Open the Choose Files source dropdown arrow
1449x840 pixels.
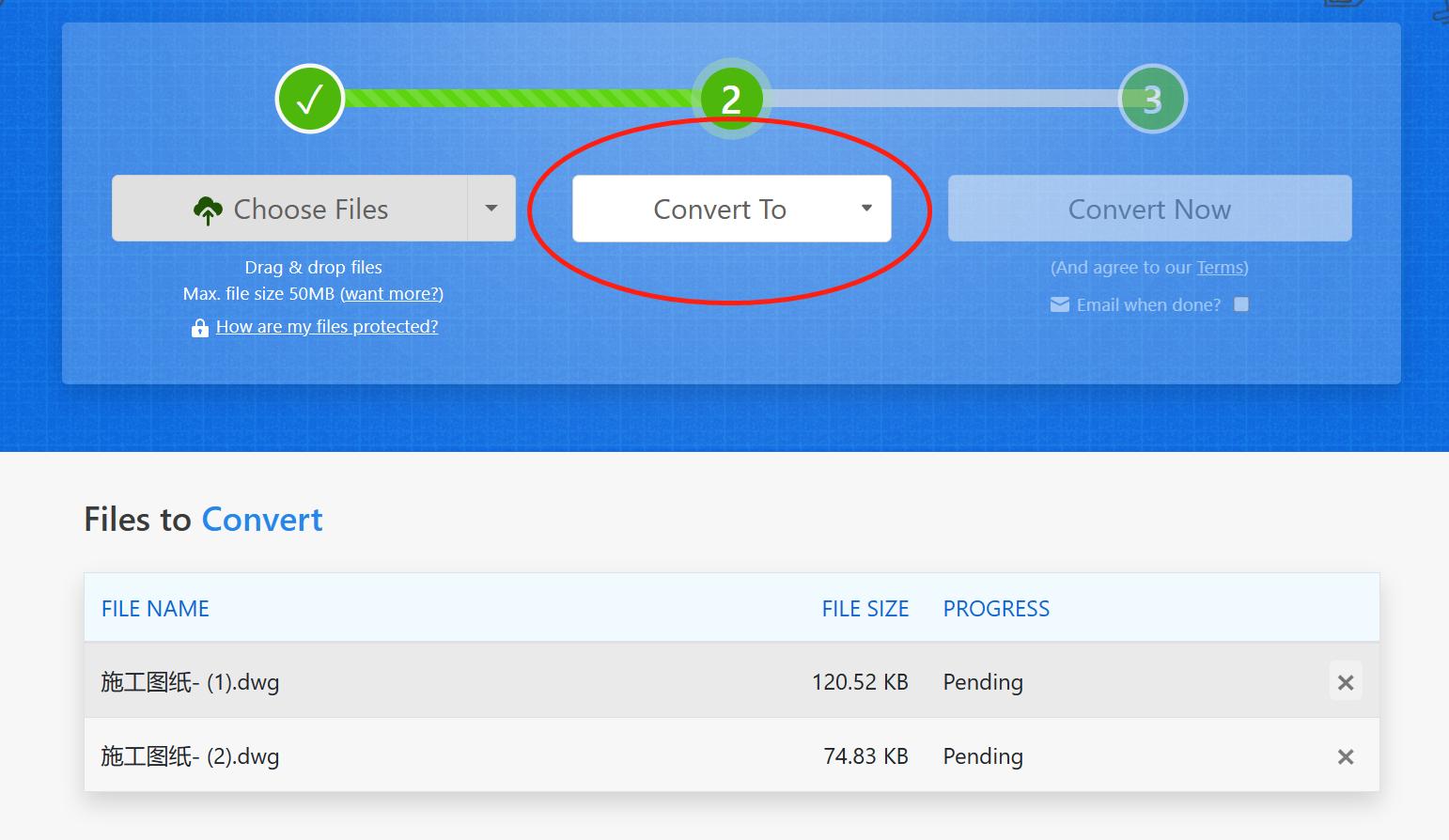[491, 209]
